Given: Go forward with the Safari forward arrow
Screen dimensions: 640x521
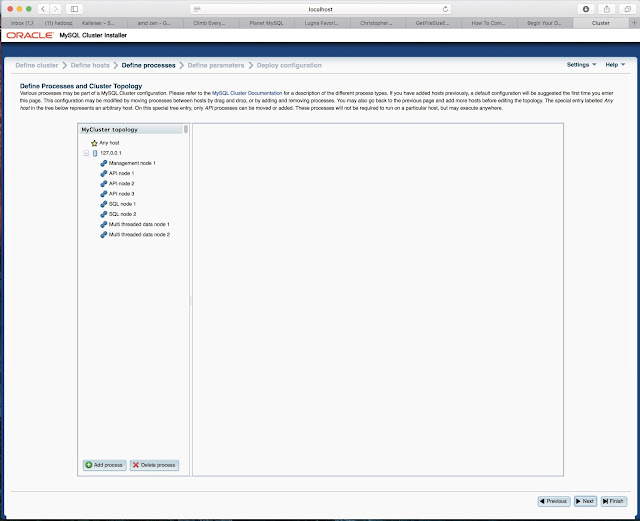Looking at the screenshot, I should 55,9.
